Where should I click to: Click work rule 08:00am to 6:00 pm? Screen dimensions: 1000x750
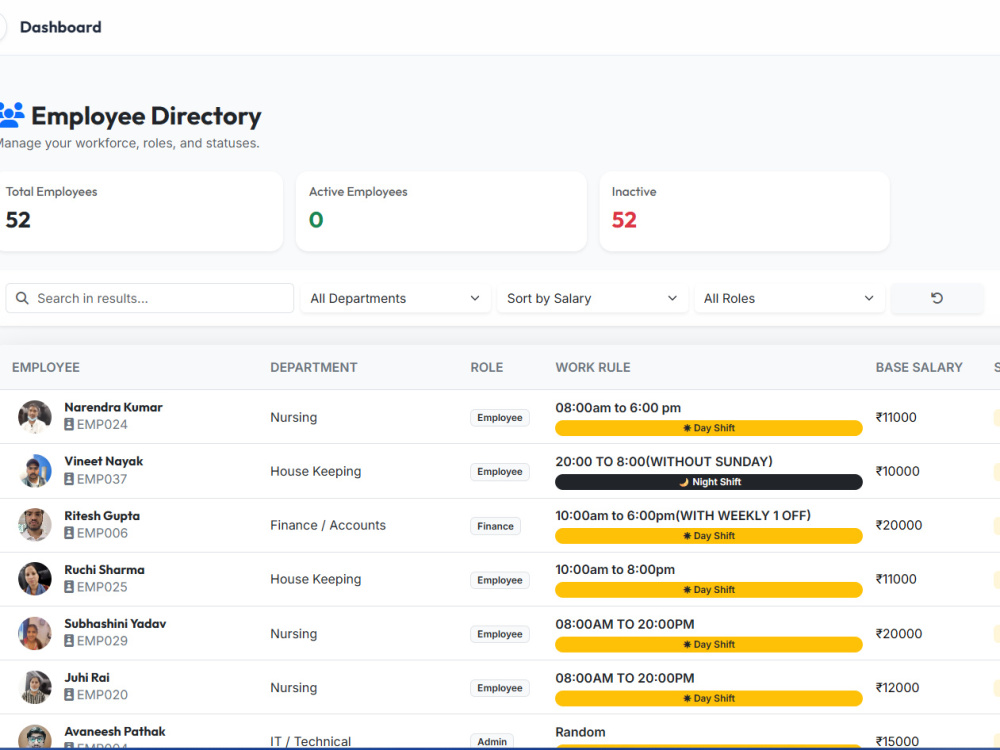coord(618,408)
